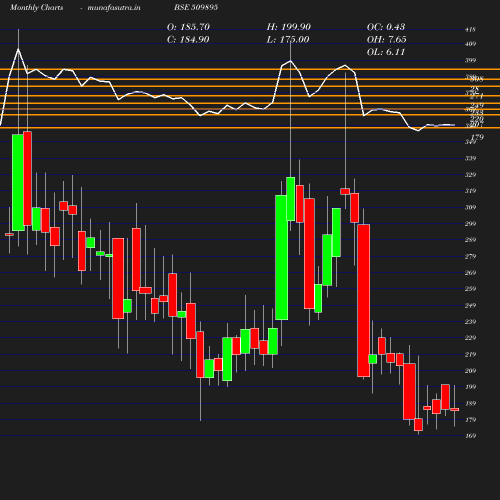
Task: Click the 415 price axis label
Action: 470,30
